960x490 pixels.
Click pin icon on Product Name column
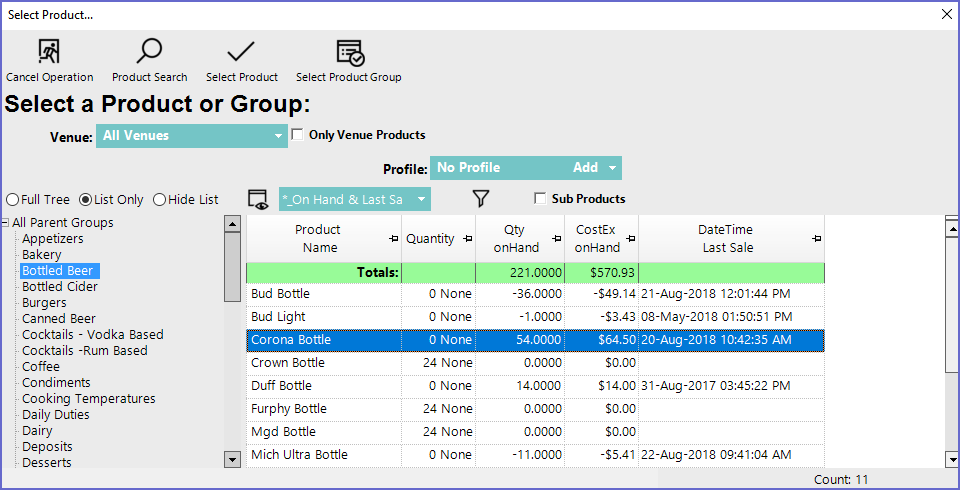(x=391, y=239)
